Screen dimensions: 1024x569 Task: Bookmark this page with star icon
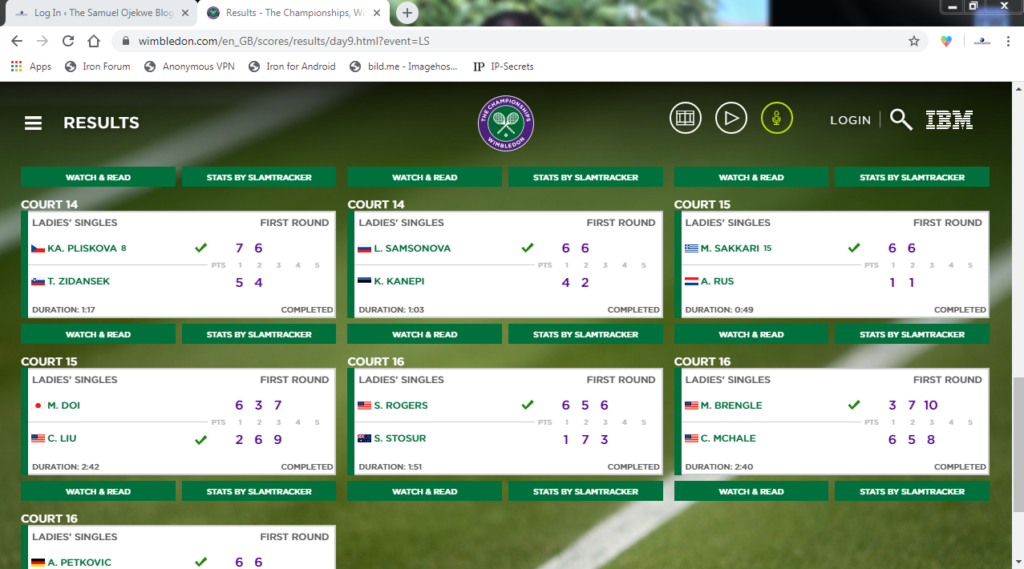[x=914, y=41]
